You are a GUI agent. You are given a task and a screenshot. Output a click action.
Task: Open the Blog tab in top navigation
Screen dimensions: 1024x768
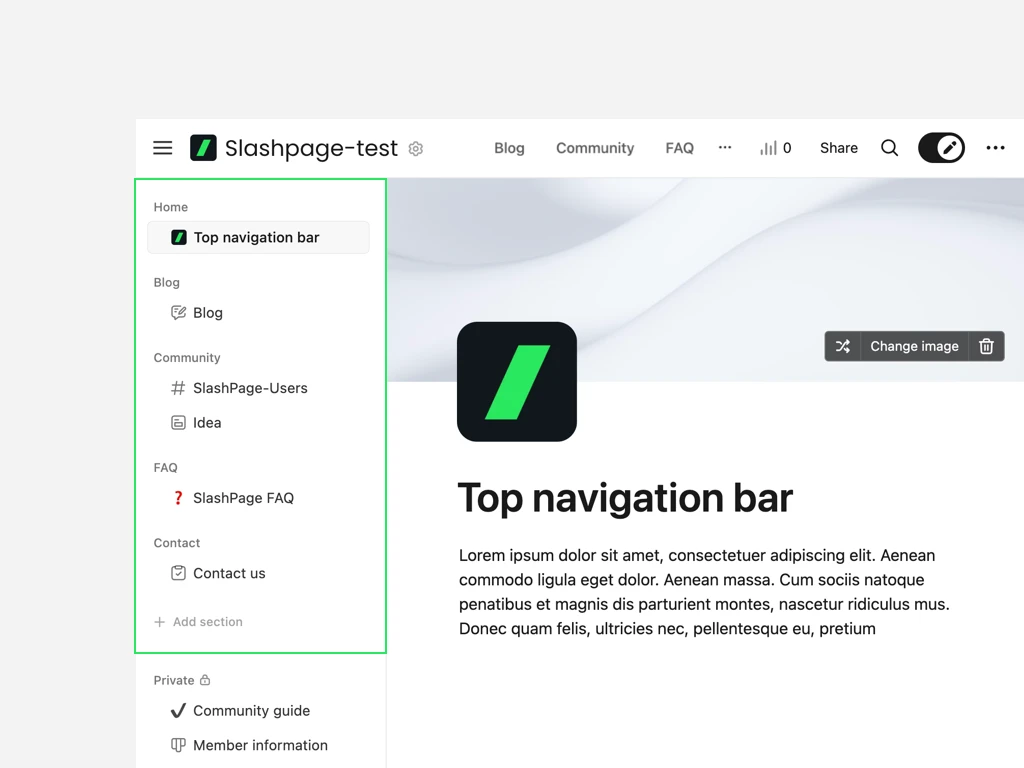pyautogui.click(x=509, y=148)
